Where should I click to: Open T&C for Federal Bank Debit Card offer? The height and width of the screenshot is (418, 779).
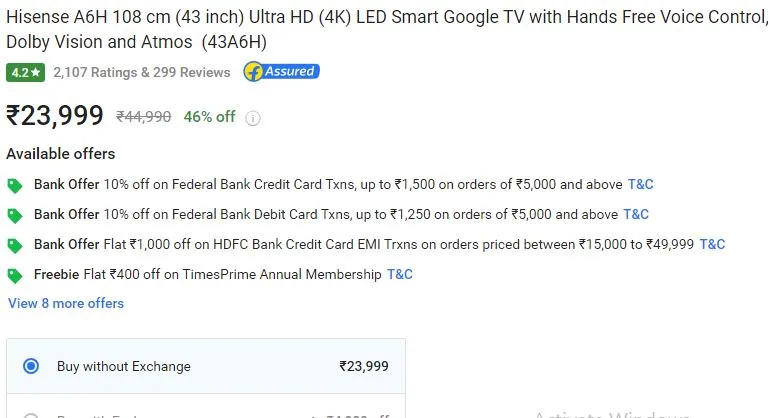pos(636,214)
